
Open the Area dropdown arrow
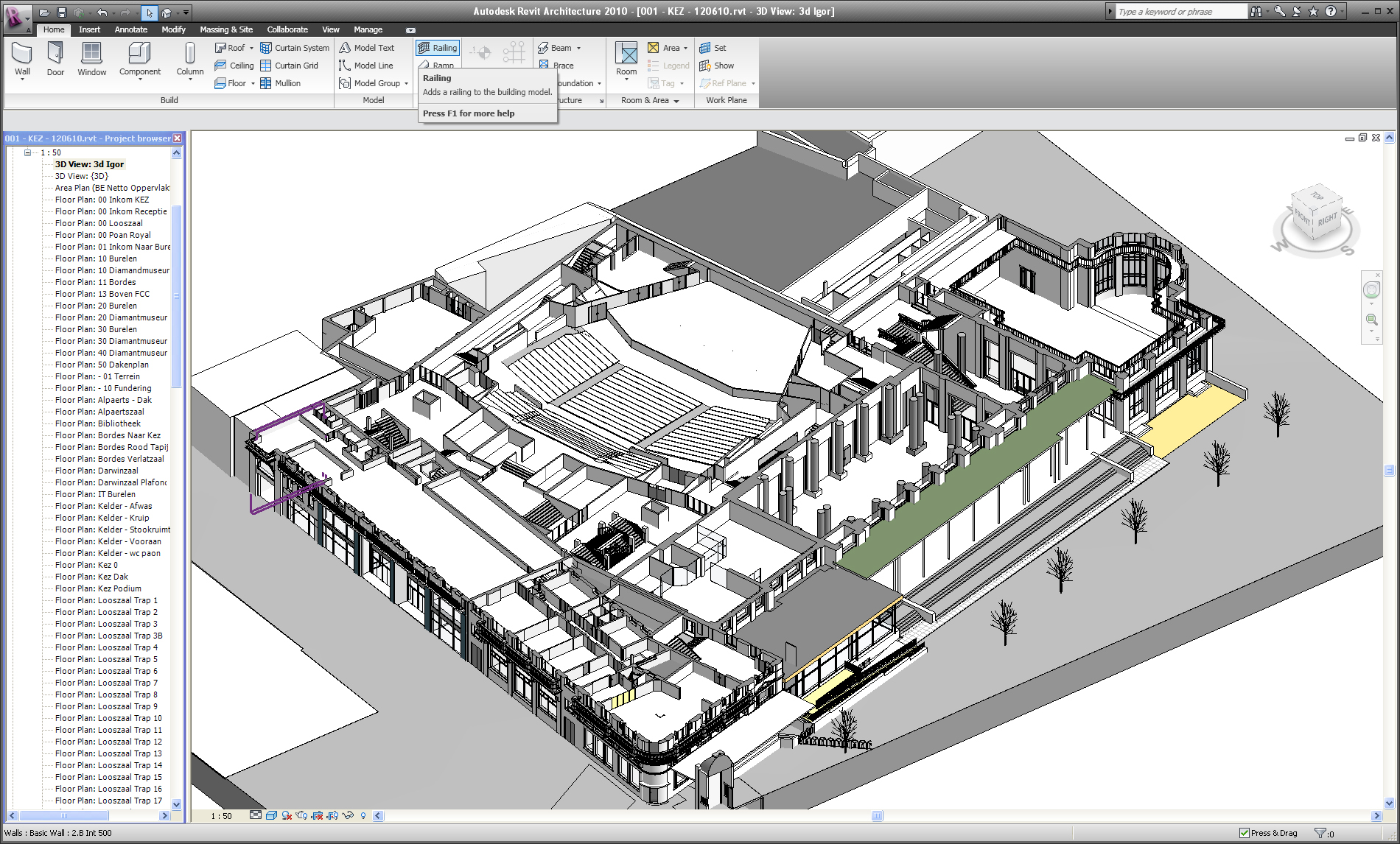click(x=685, y=48)
